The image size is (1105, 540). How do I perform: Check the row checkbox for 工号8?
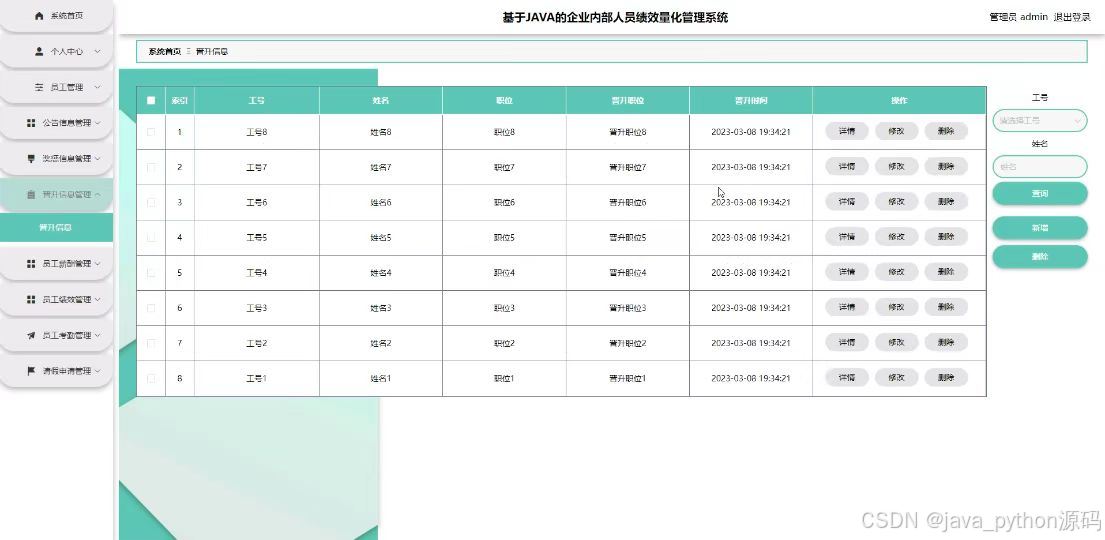pyautogui.click(x=151, y=132)
